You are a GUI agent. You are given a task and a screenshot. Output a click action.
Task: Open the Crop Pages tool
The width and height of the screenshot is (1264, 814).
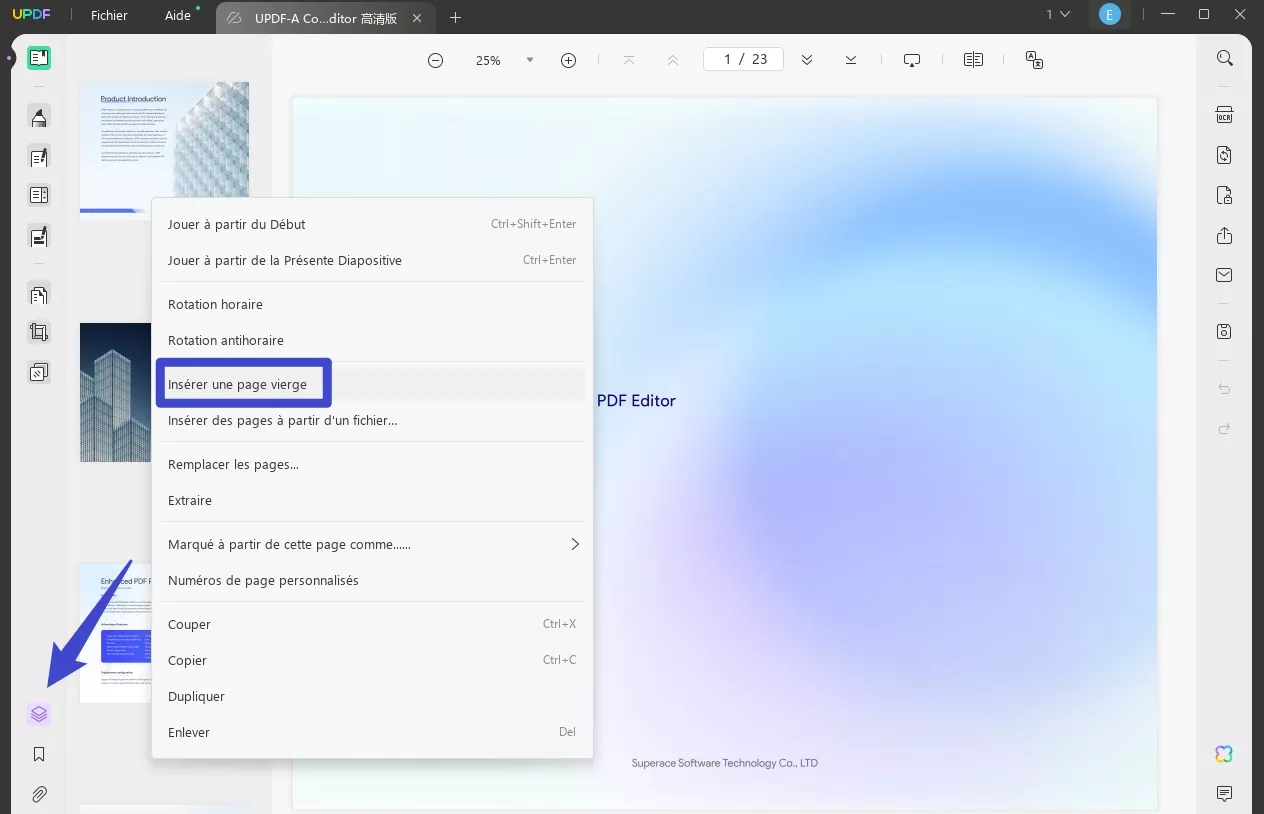(39, 333)
